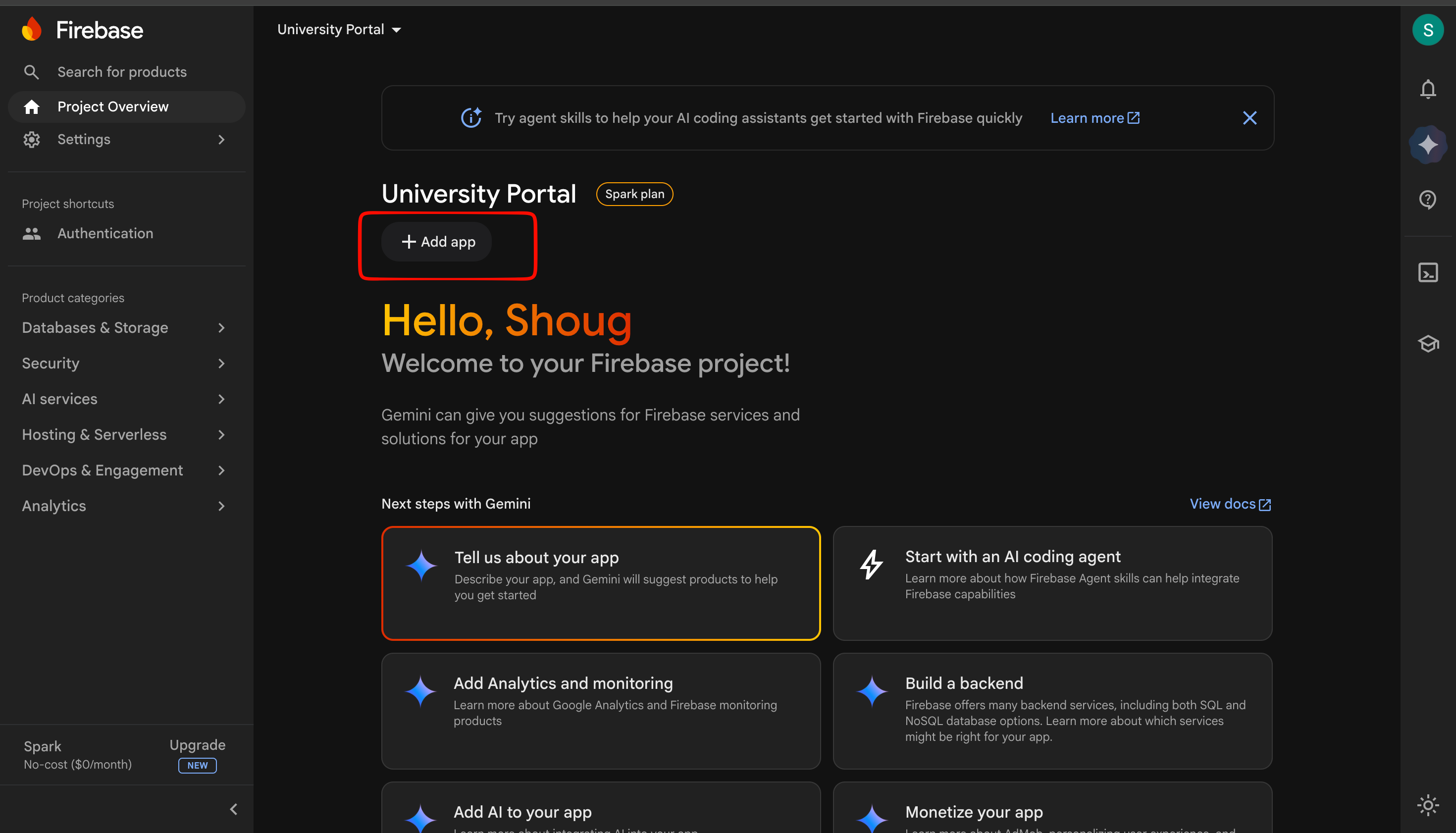Open the University Portal project dropdown
The height and width of the screenshot is (833, 1456).
point(339,30)
